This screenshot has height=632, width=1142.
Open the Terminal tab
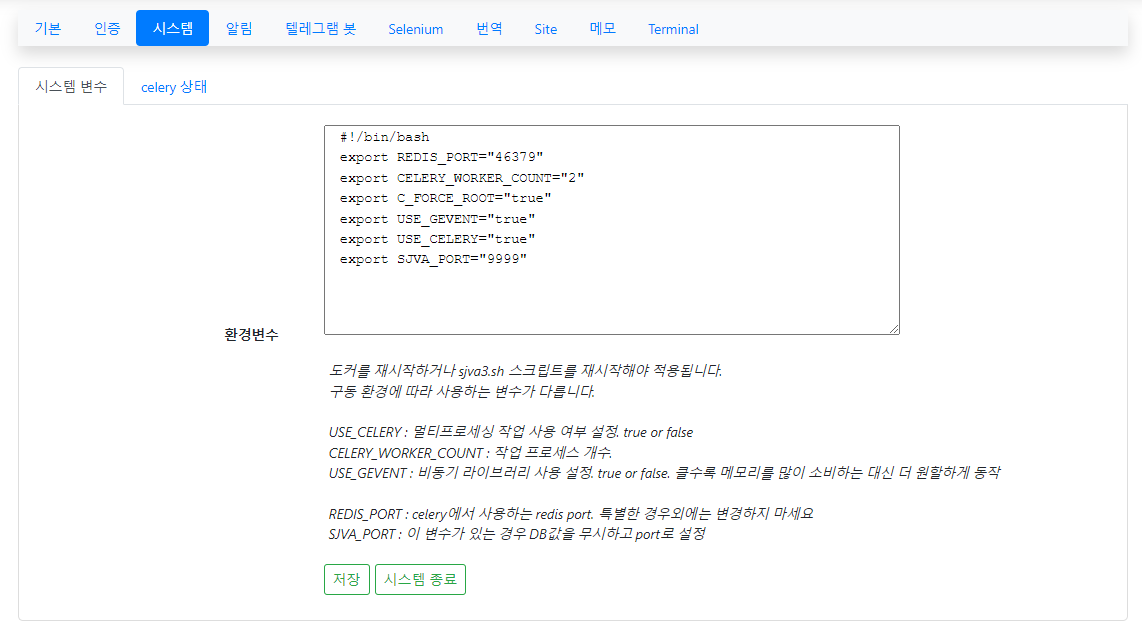(x=673, y=29)
